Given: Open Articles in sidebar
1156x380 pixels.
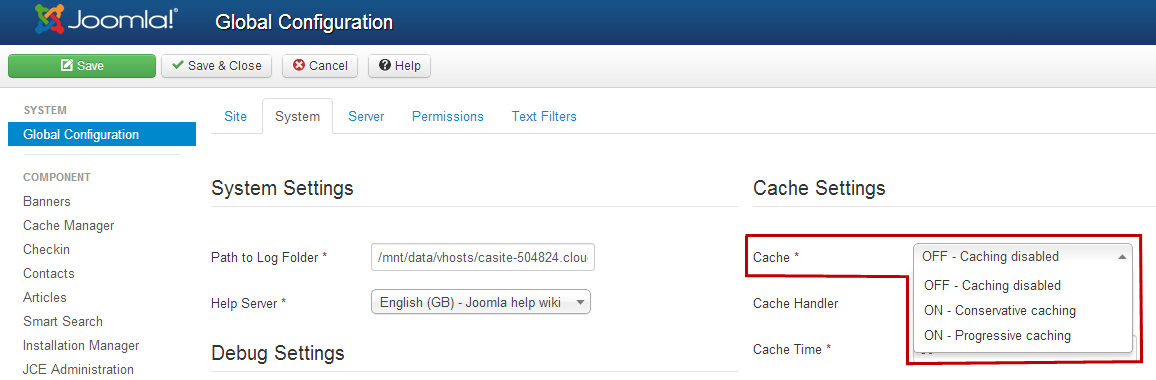Looking at the screenshot, I should 44,297.
